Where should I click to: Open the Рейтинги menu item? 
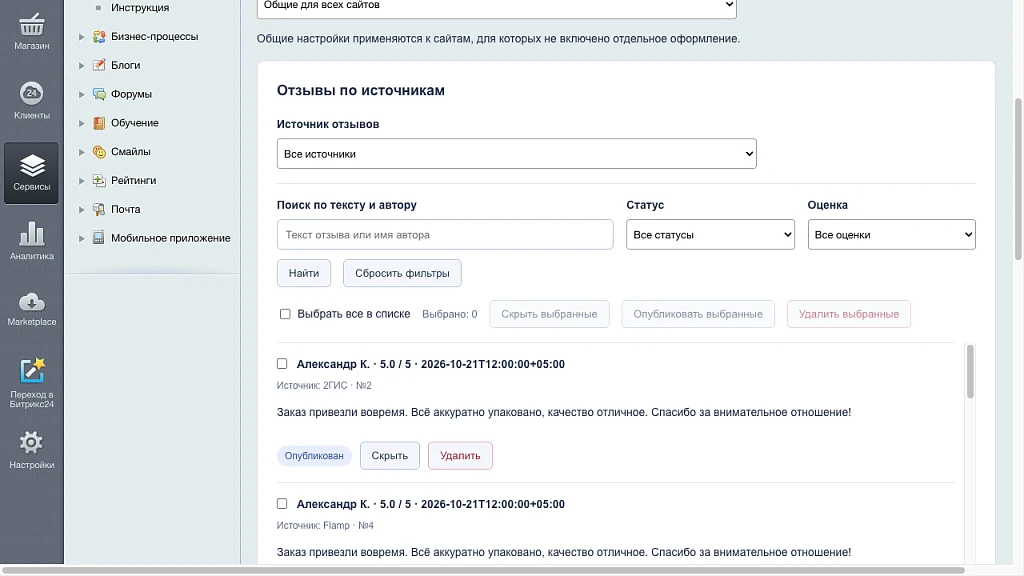pyautogui.click(x=133, y=180)
